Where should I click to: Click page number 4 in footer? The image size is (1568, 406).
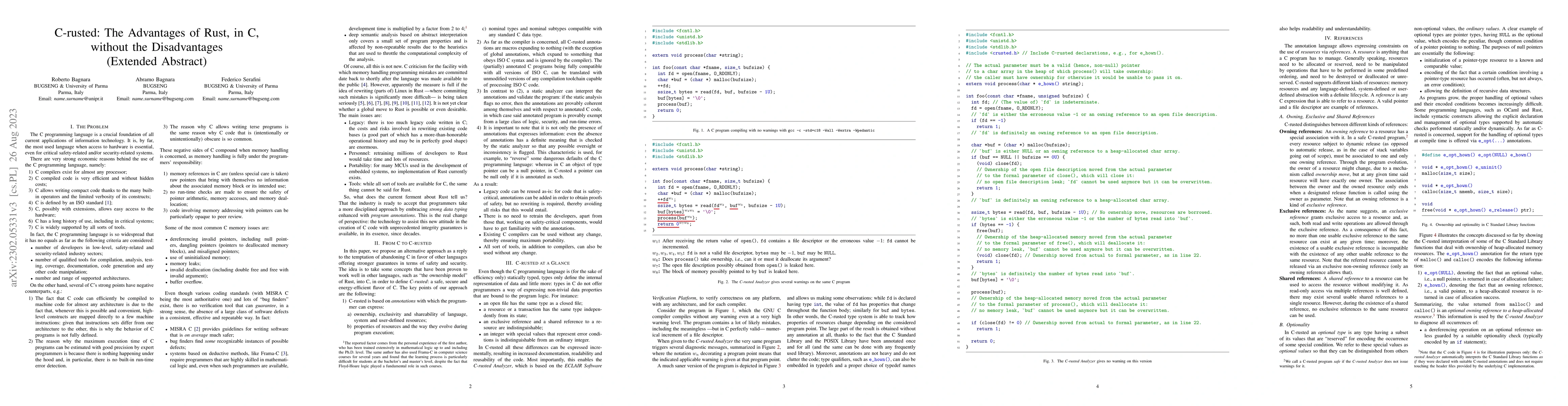click(x=1097, y=386)
